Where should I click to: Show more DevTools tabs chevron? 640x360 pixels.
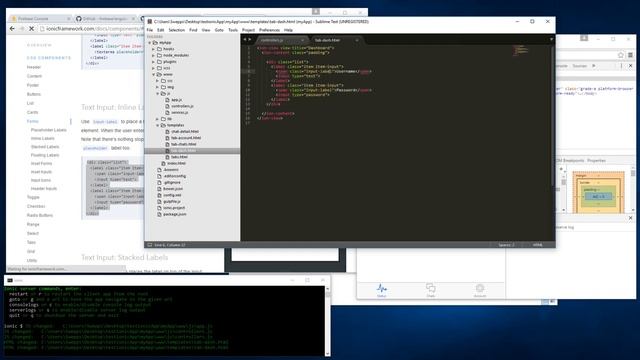point(594,66)
